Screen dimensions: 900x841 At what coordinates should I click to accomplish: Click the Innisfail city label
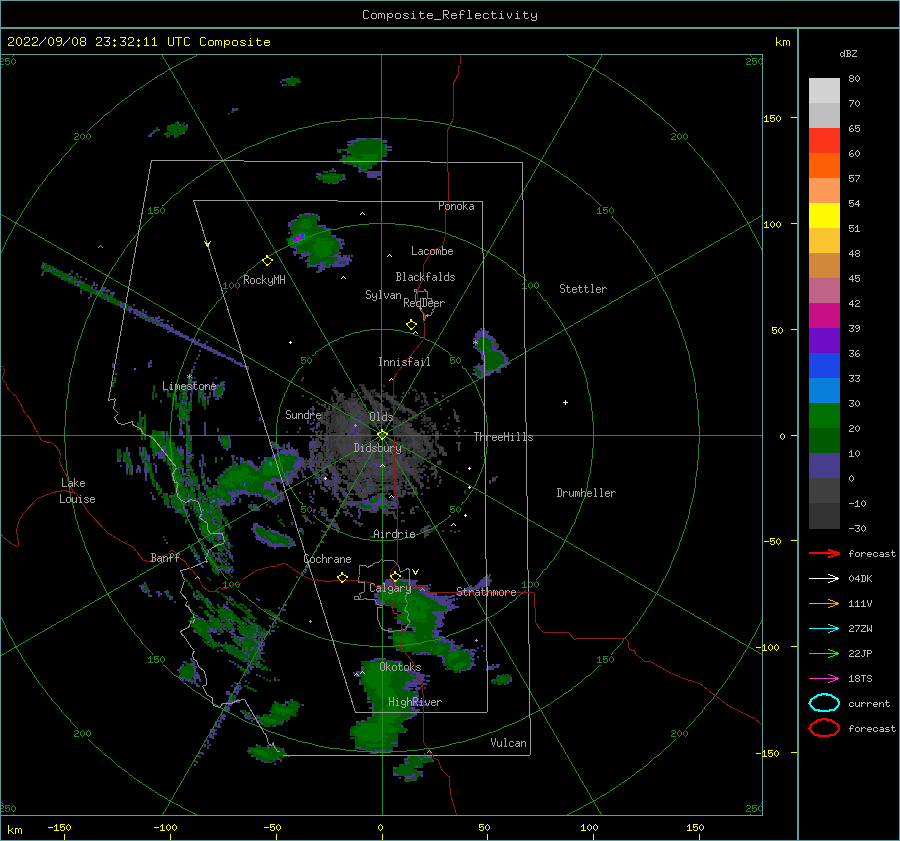point(404,362)
